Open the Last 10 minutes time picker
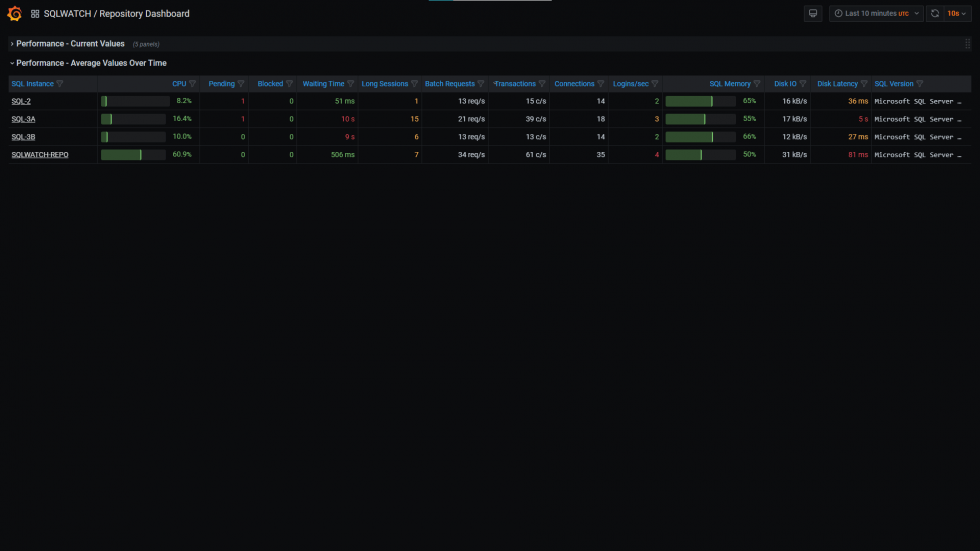This screenshot has height=551, width=980. 875,14
